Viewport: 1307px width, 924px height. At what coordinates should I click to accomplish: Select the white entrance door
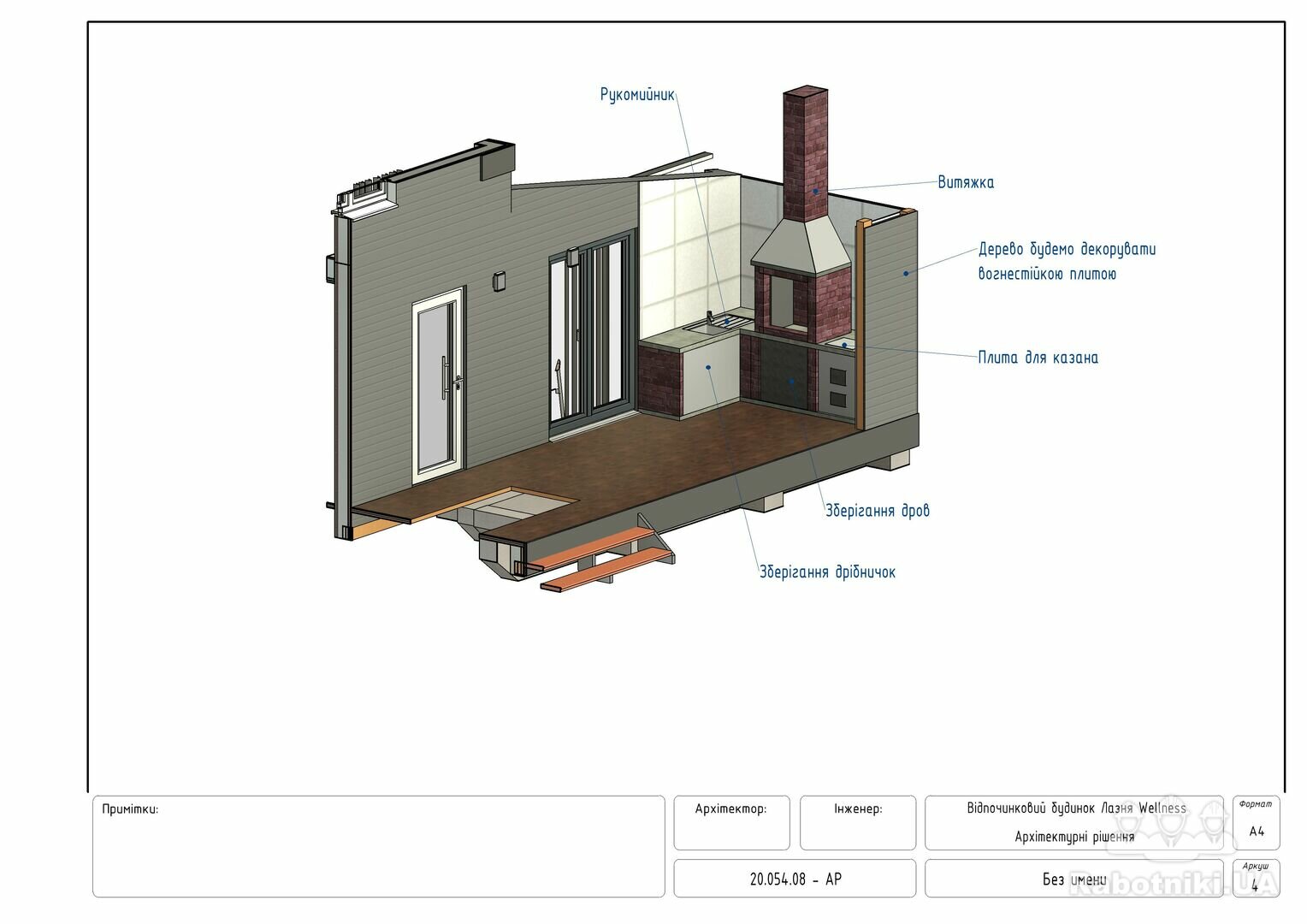[439, 383]
